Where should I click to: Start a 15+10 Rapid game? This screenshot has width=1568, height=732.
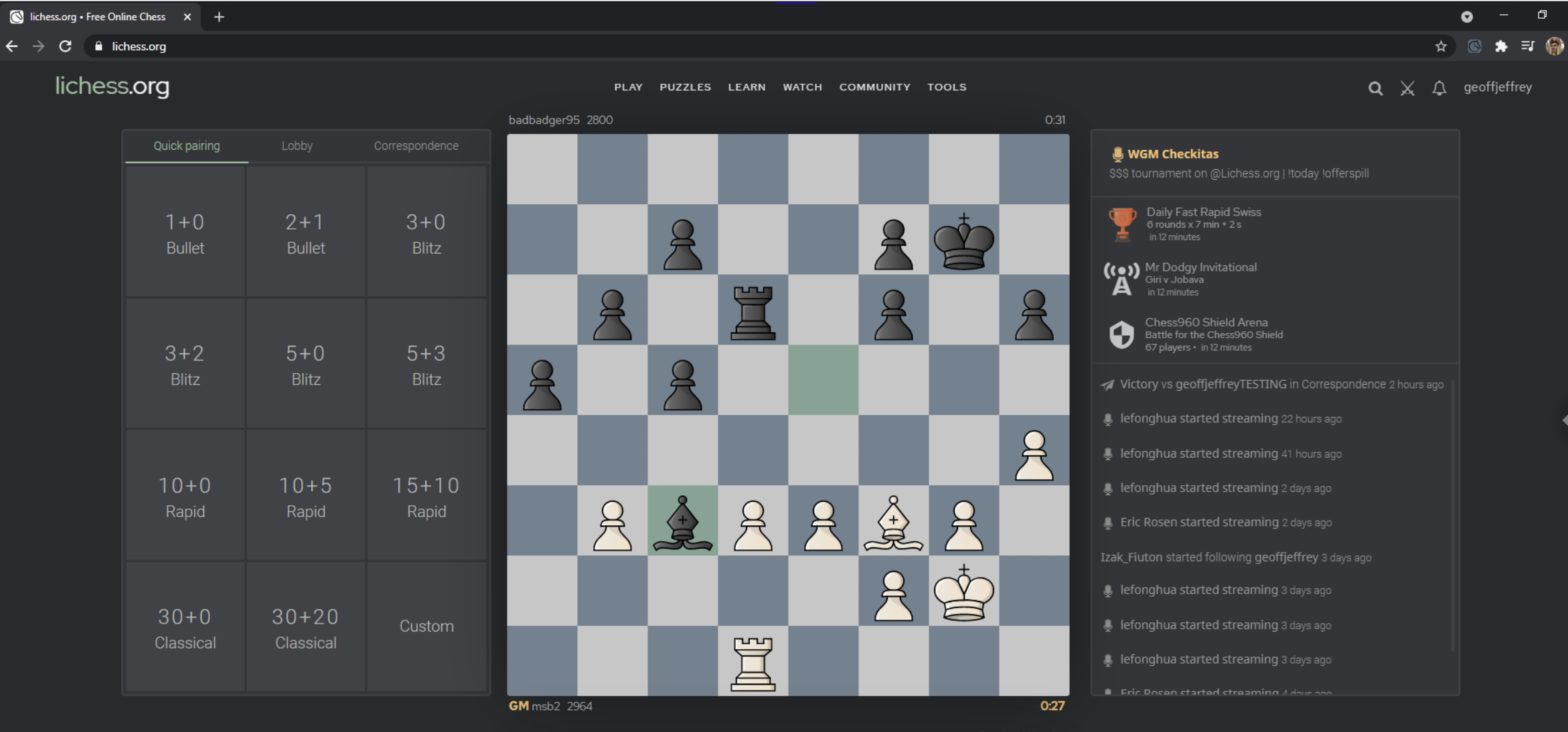click(x=426, y=495)
